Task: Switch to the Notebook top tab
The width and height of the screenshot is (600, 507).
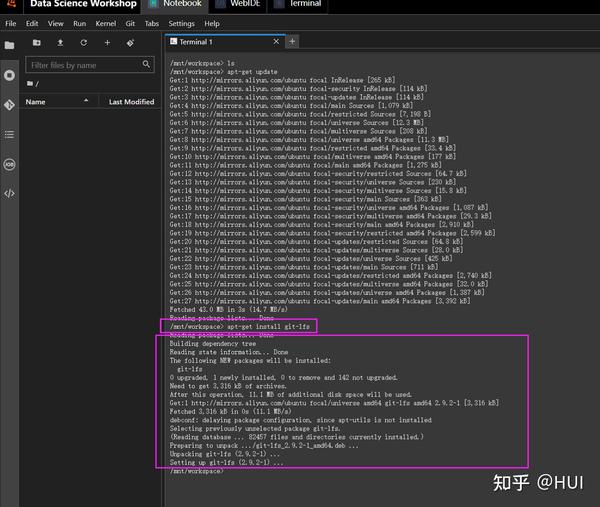Action: [x=176, y=5]
